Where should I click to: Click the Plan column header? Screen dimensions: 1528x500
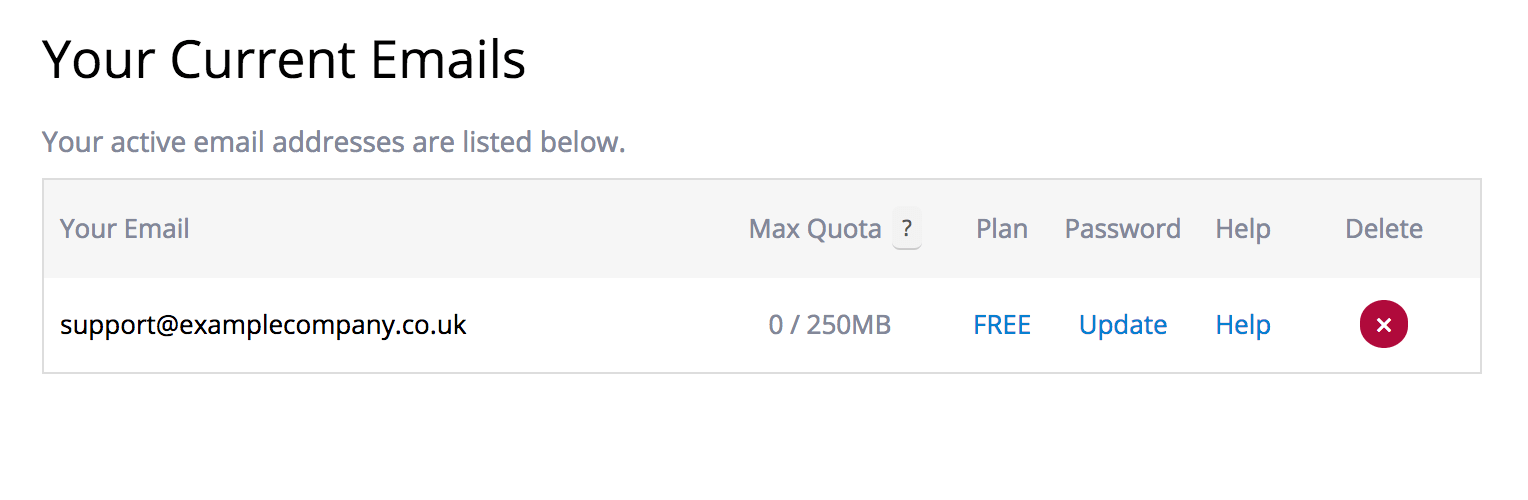[1002, 229]
